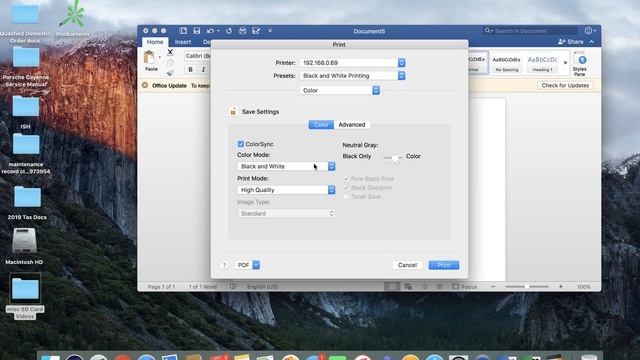
Task: Click the search magnifier icon
Action: pyautogui.click(x=487, y=31)
